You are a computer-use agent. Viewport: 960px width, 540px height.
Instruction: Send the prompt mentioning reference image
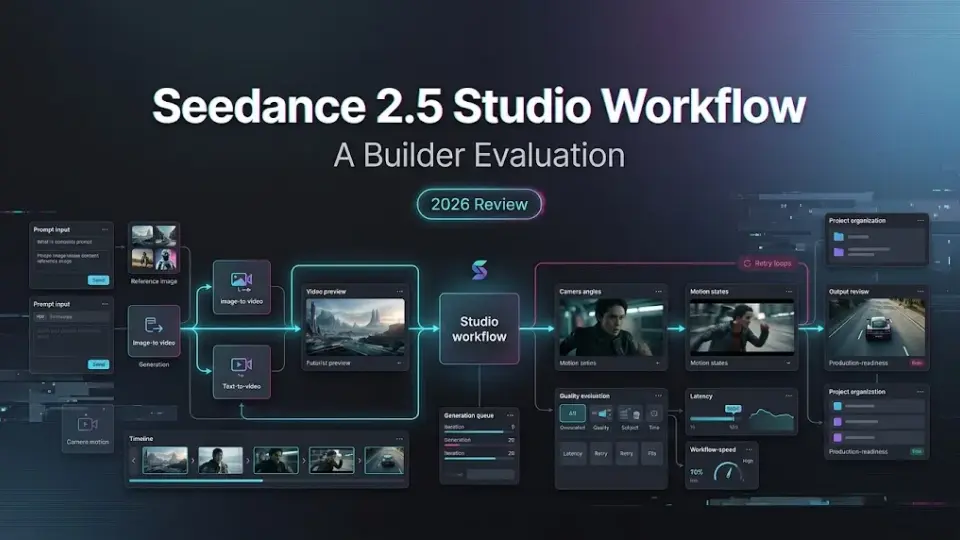click(x=98, y=280)
